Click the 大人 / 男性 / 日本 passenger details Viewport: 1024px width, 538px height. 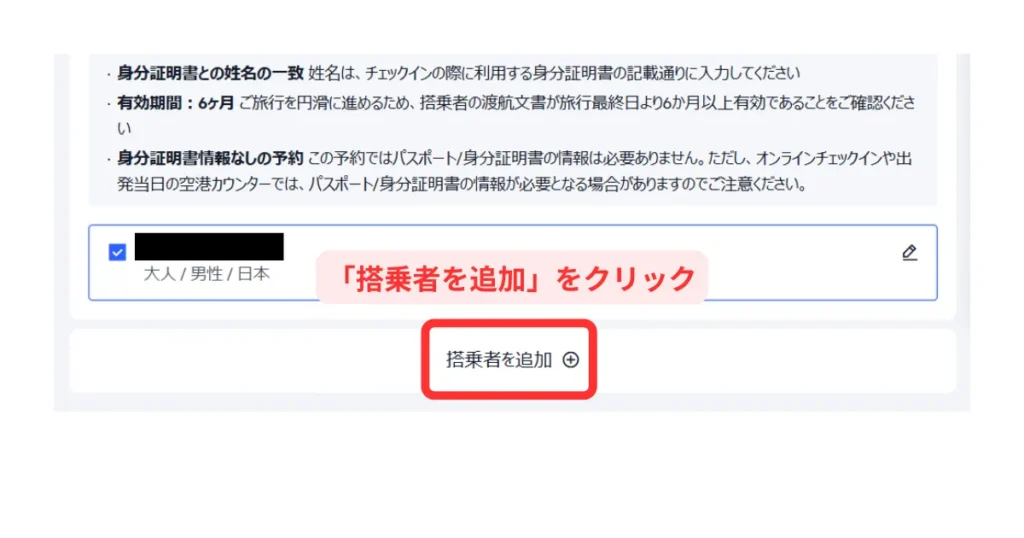(x=206, y=274)
